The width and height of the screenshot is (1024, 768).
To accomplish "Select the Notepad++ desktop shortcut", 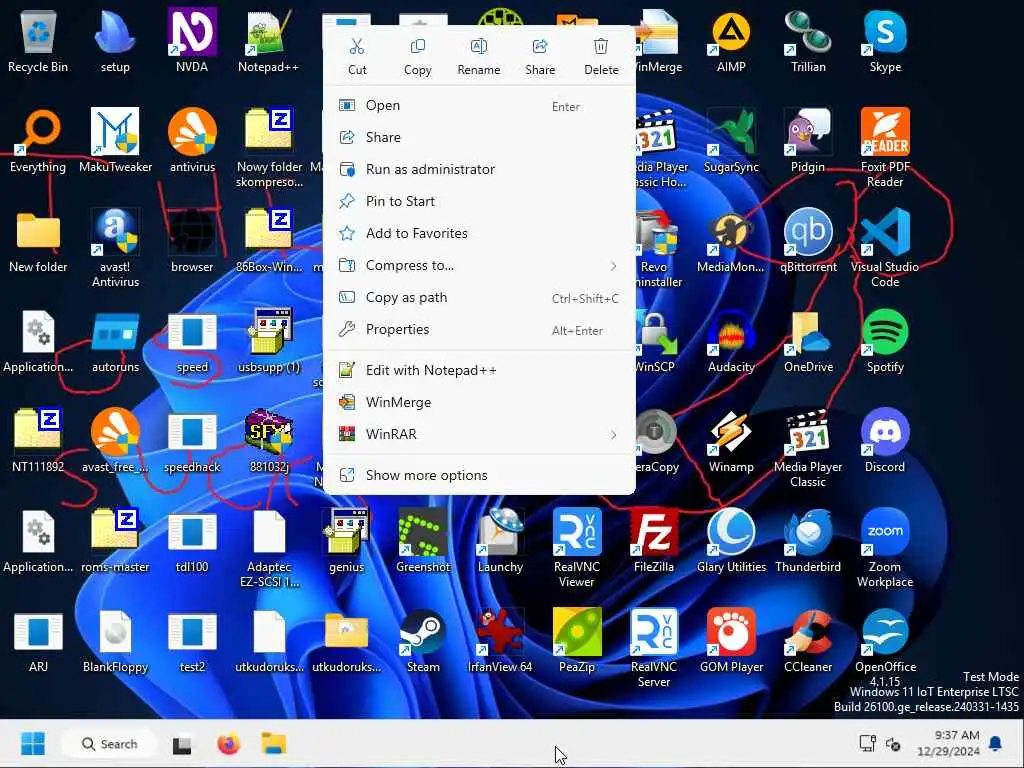I will coord(268,40).
